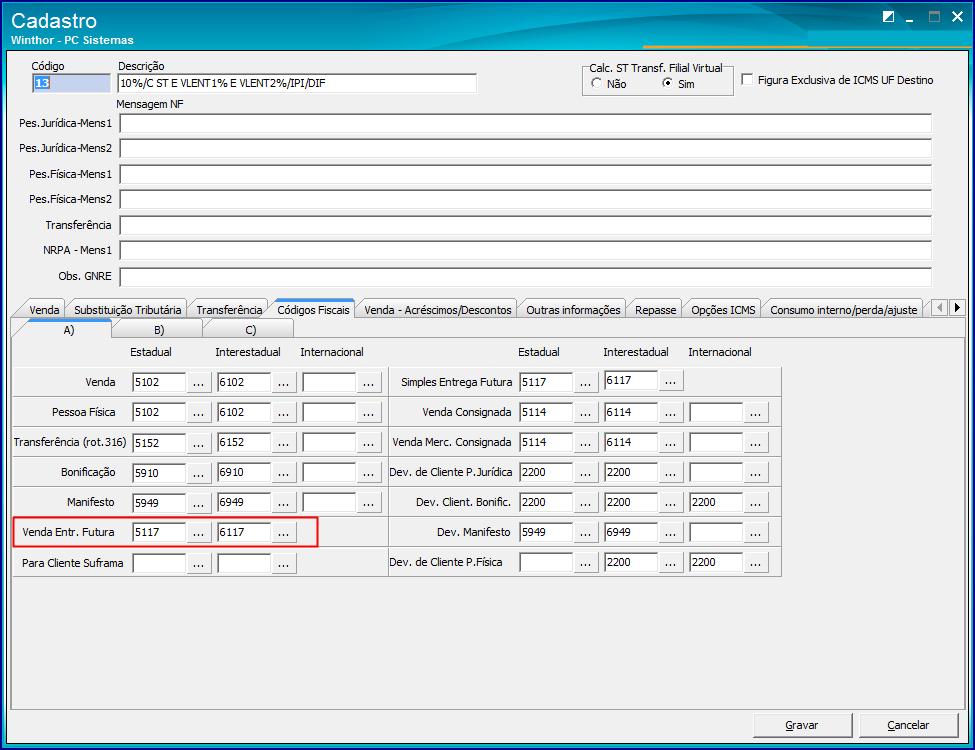975x750 pixels.
Task: Focus the Código field
Action: (x=72, y=83)
